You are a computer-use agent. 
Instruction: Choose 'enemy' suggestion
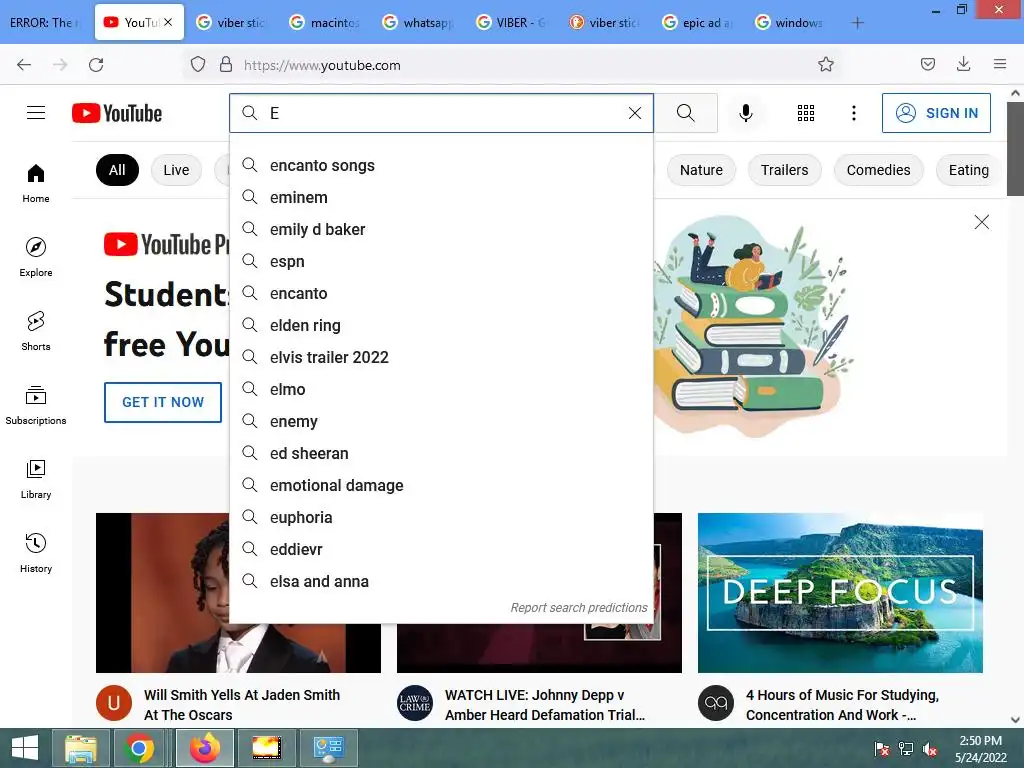441,421
